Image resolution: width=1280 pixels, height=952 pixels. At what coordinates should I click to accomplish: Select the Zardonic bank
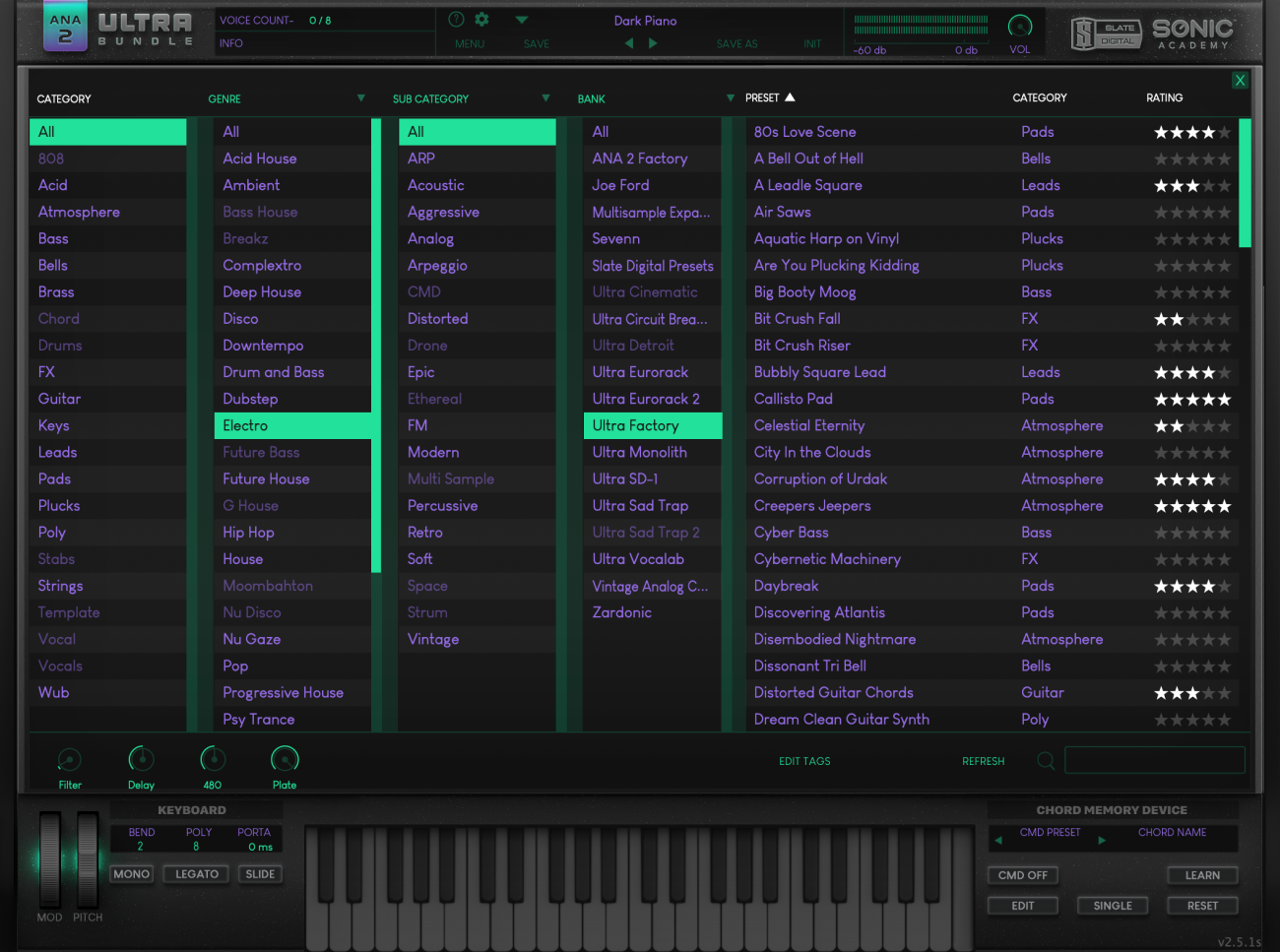click(653, 612)
